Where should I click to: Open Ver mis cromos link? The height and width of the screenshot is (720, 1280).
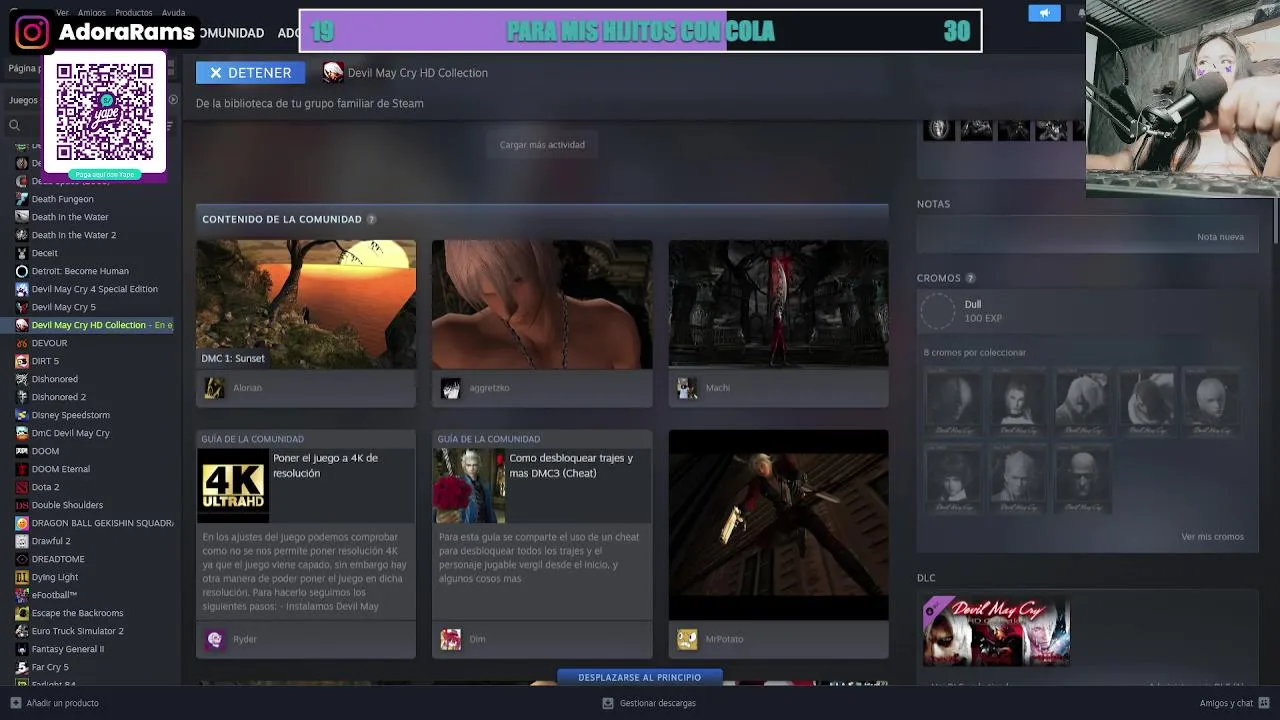1212,537
